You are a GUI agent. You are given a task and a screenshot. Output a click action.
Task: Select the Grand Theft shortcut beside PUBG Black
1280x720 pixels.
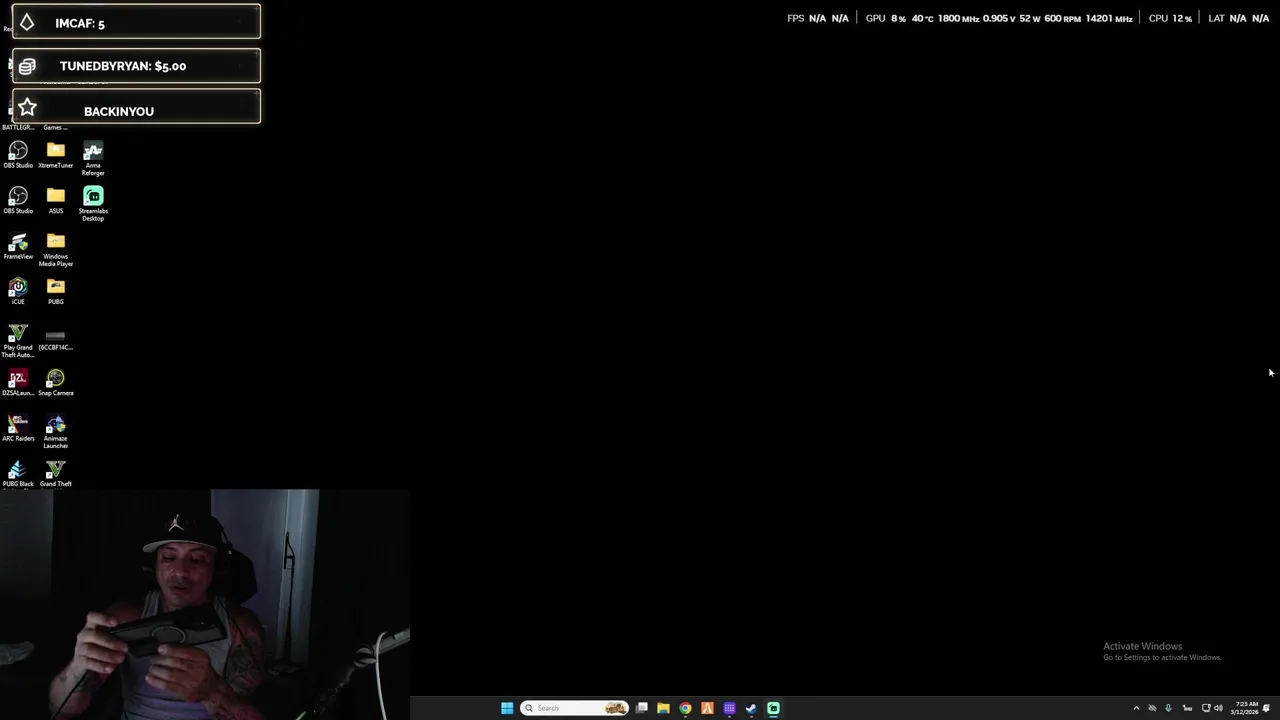[56, 474]
